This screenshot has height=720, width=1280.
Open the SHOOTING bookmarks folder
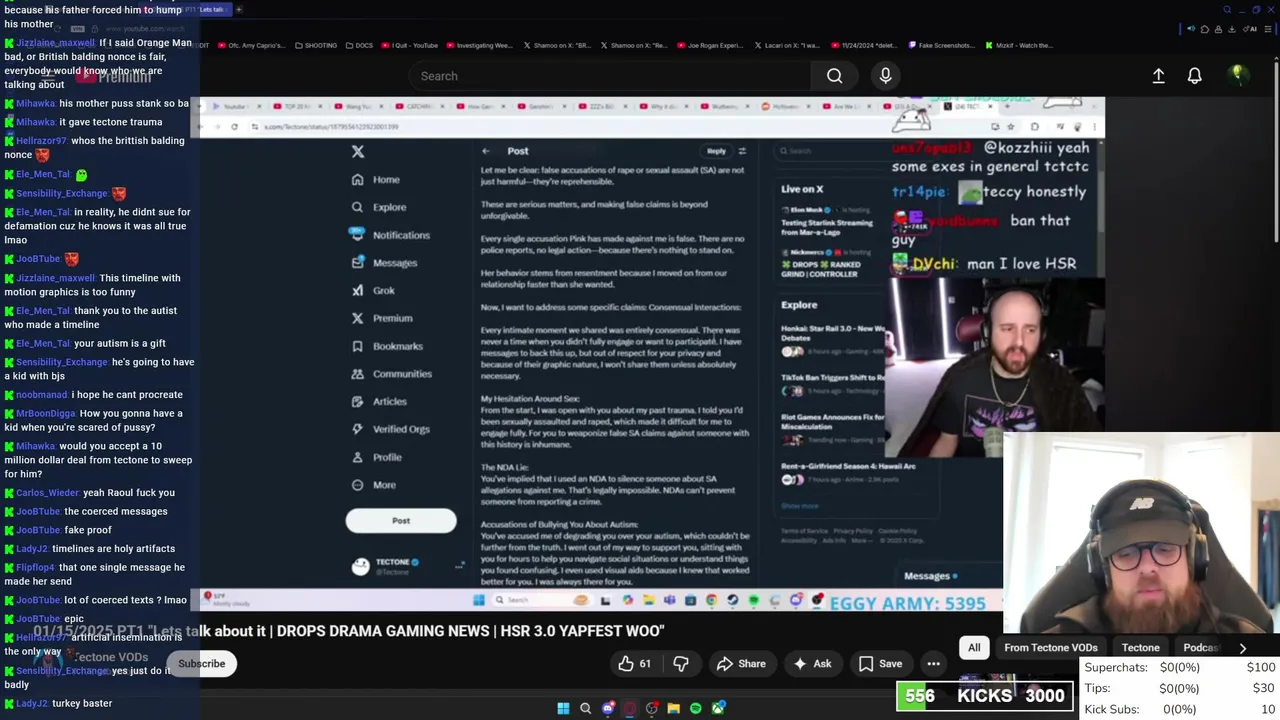[x=315, y=45]
